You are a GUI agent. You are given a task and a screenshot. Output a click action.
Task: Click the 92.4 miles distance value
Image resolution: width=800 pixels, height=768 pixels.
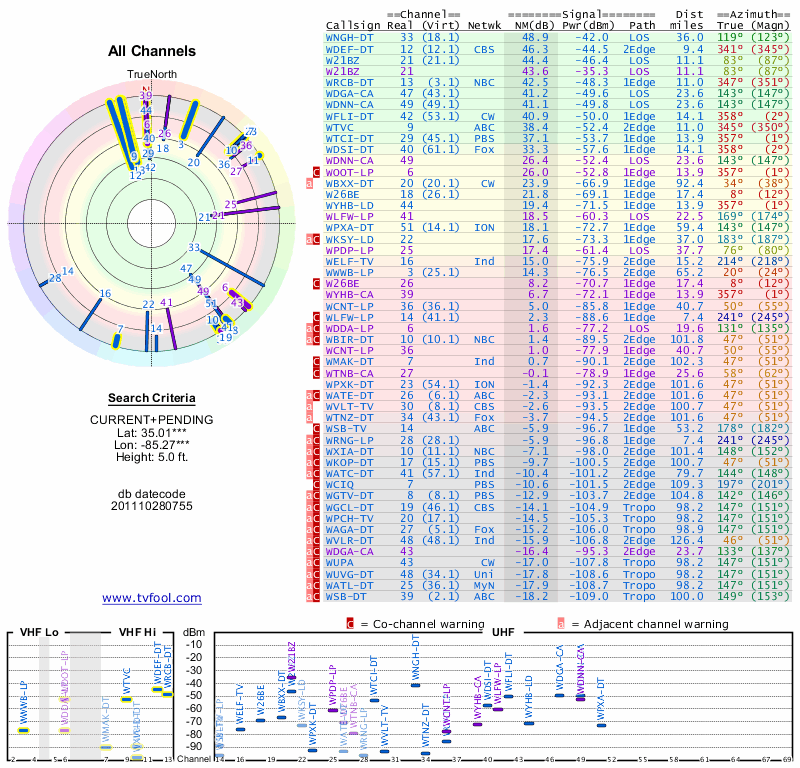[690, 183]
